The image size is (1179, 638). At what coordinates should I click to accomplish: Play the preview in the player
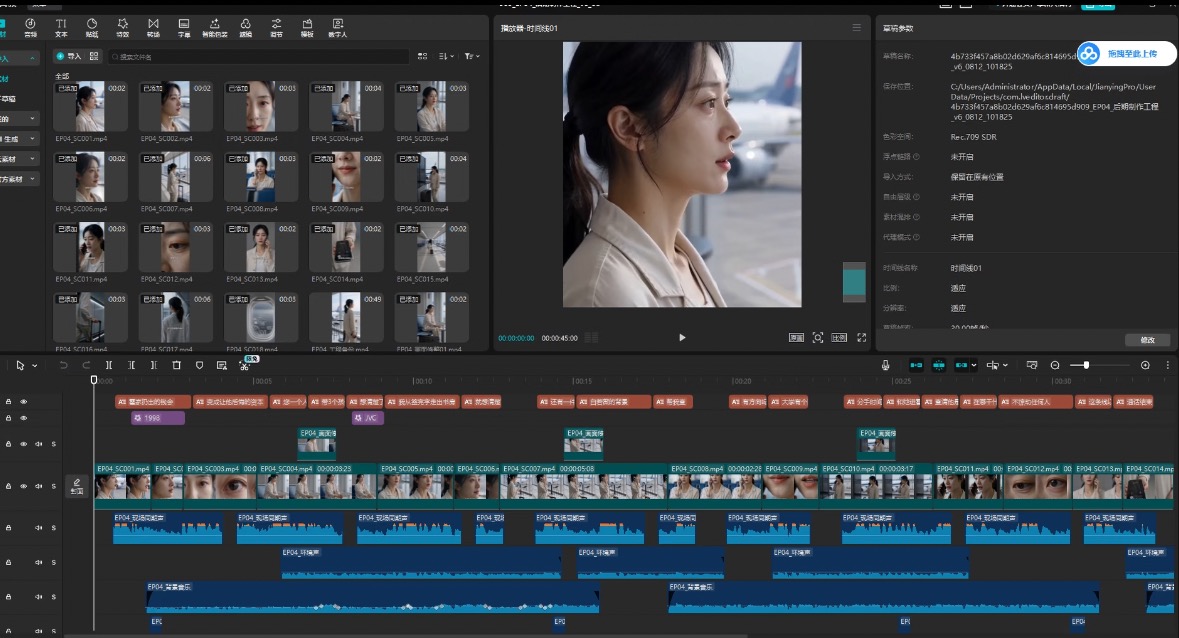coord(682,337)
